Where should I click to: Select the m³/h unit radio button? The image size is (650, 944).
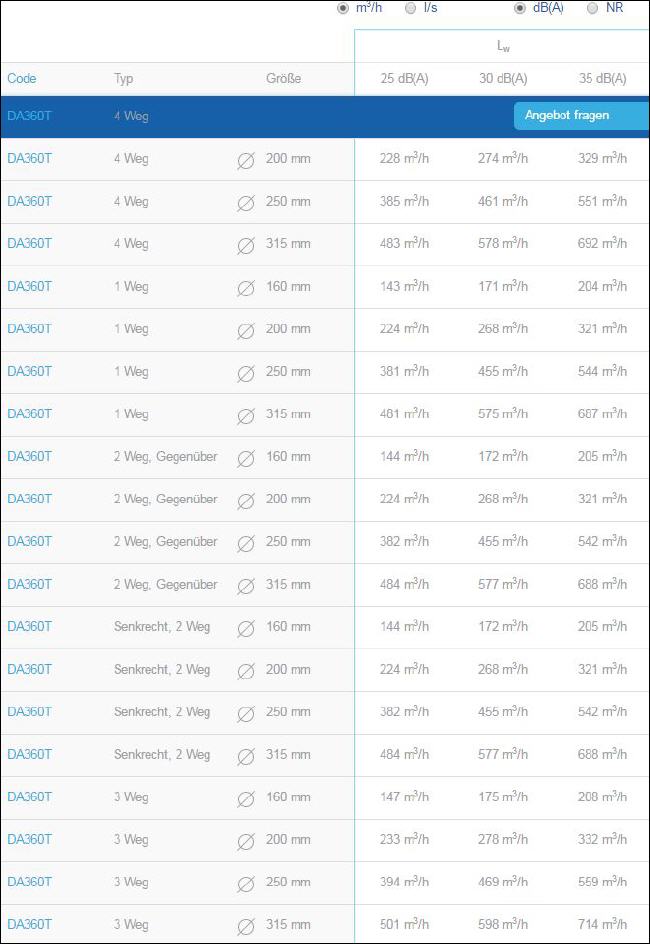[x=343, y=8]
